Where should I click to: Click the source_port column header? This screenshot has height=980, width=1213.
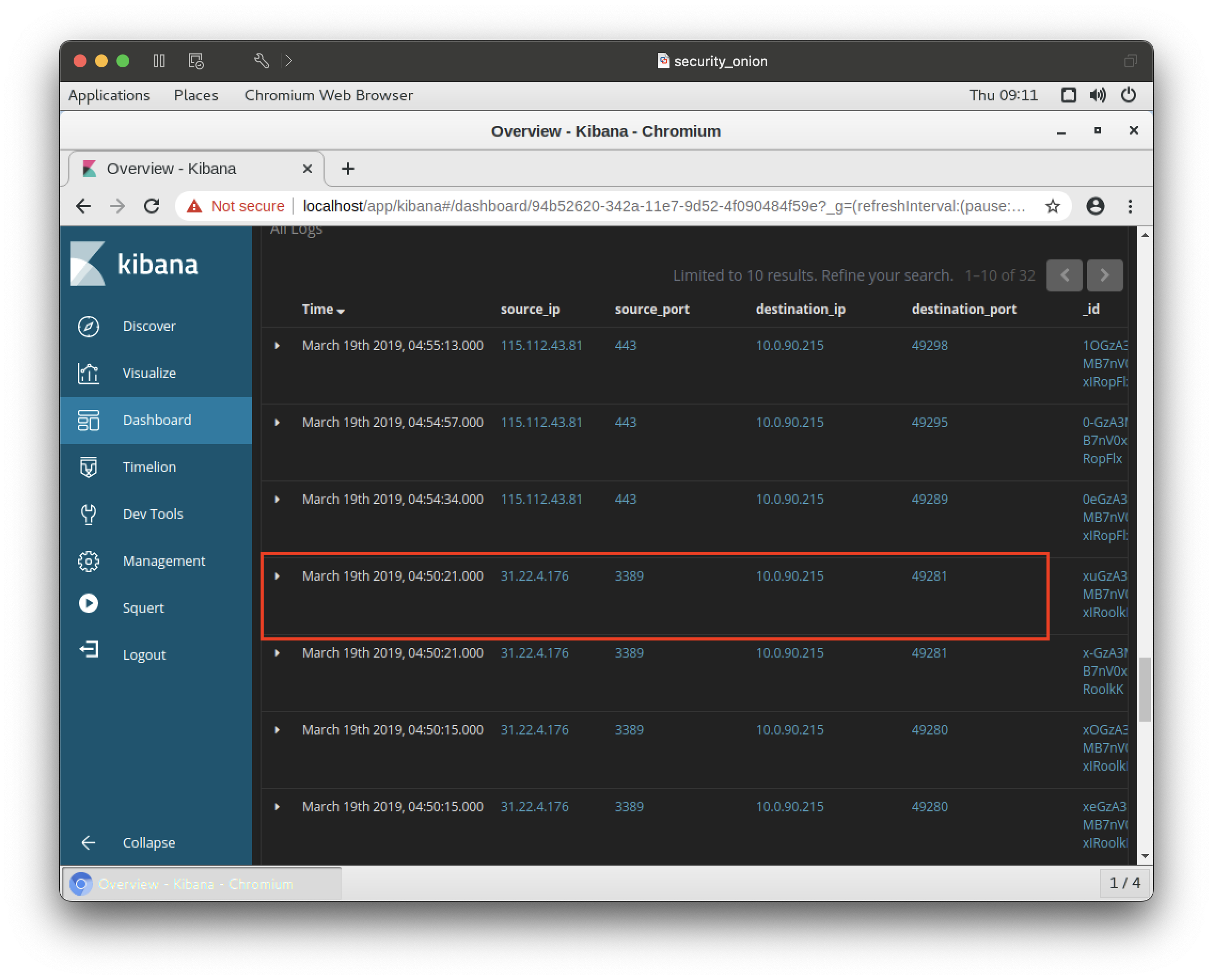pos(652,310)
